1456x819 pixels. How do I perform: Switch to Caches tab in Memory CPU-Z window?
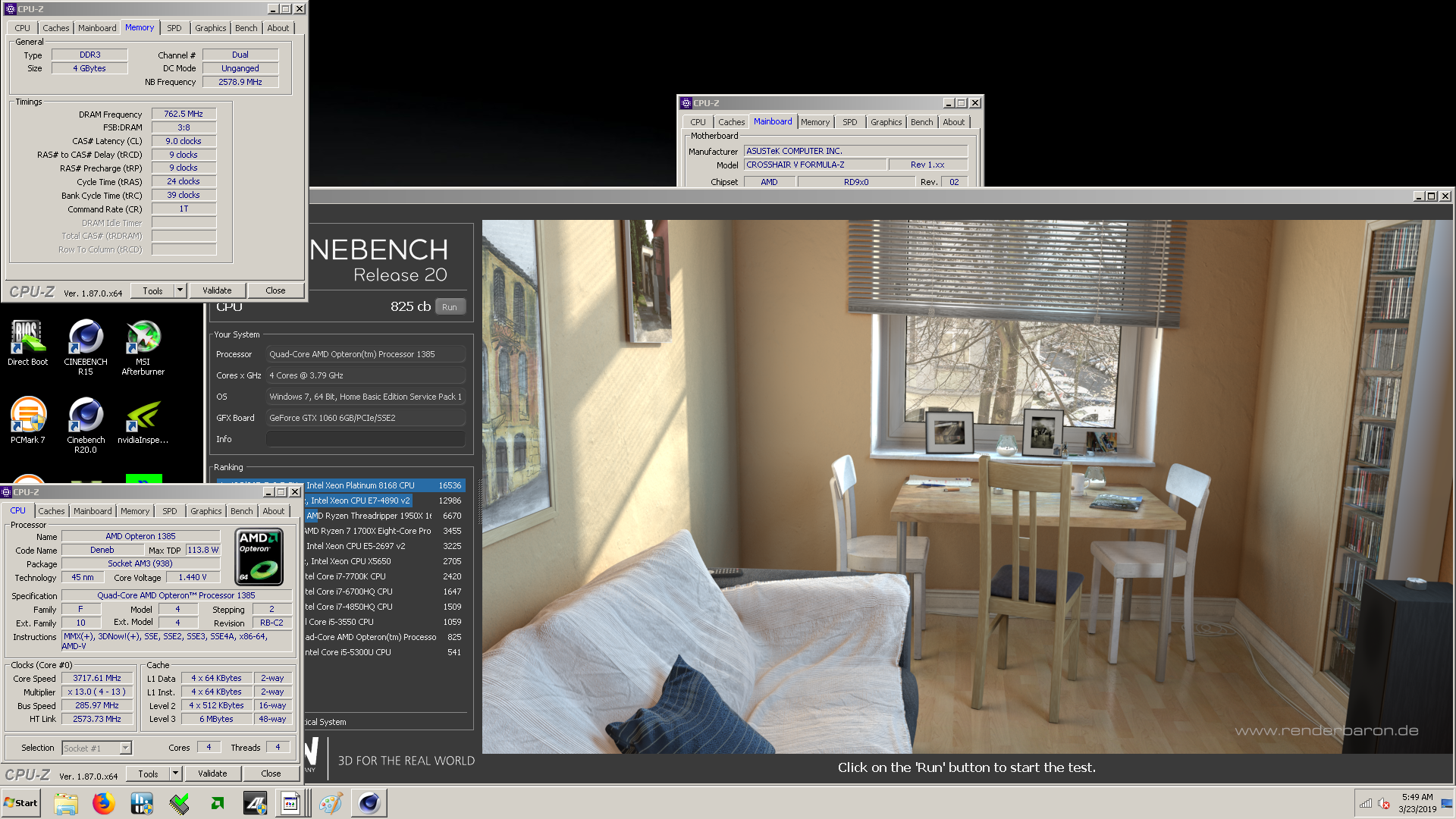click(56, 28)
